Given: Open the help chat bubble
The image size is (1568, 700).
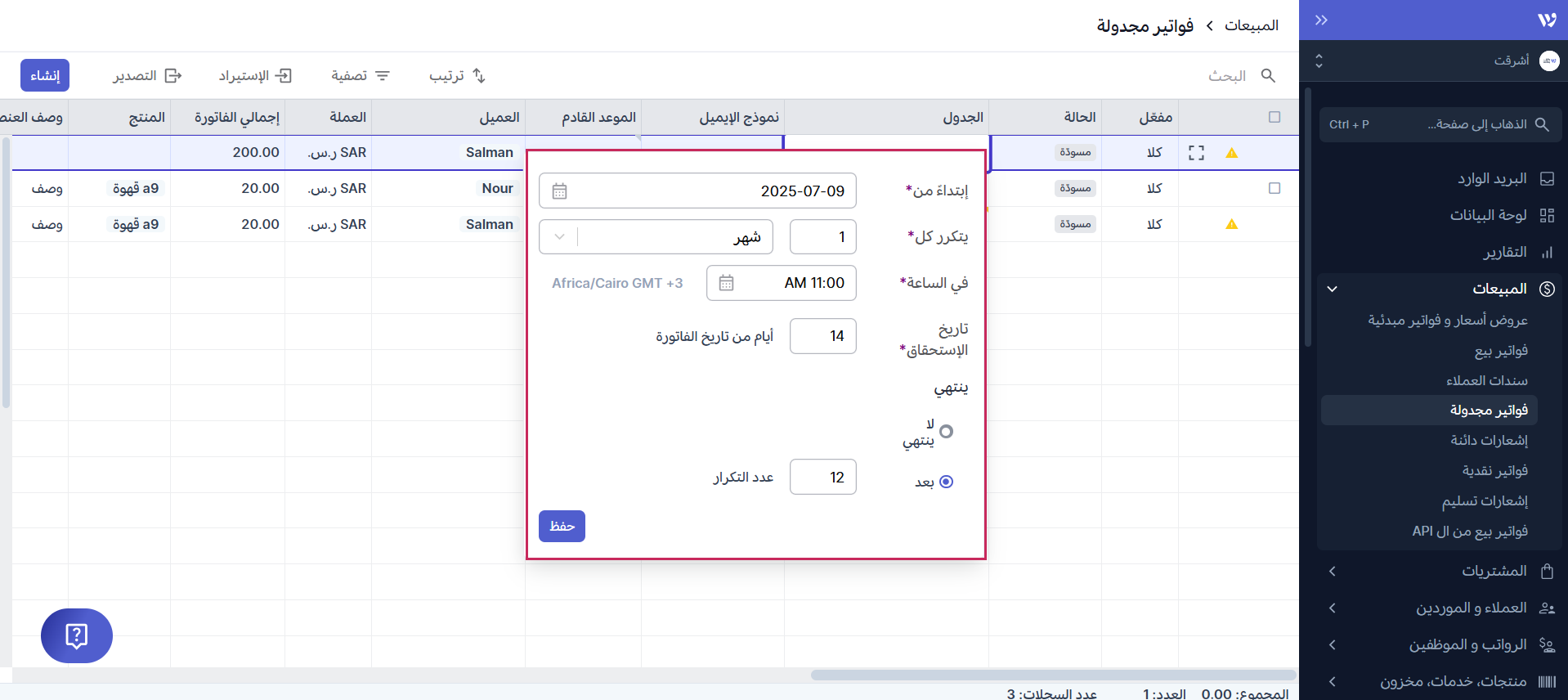Looking at the screenshot, I should click(x=77, y=635).
